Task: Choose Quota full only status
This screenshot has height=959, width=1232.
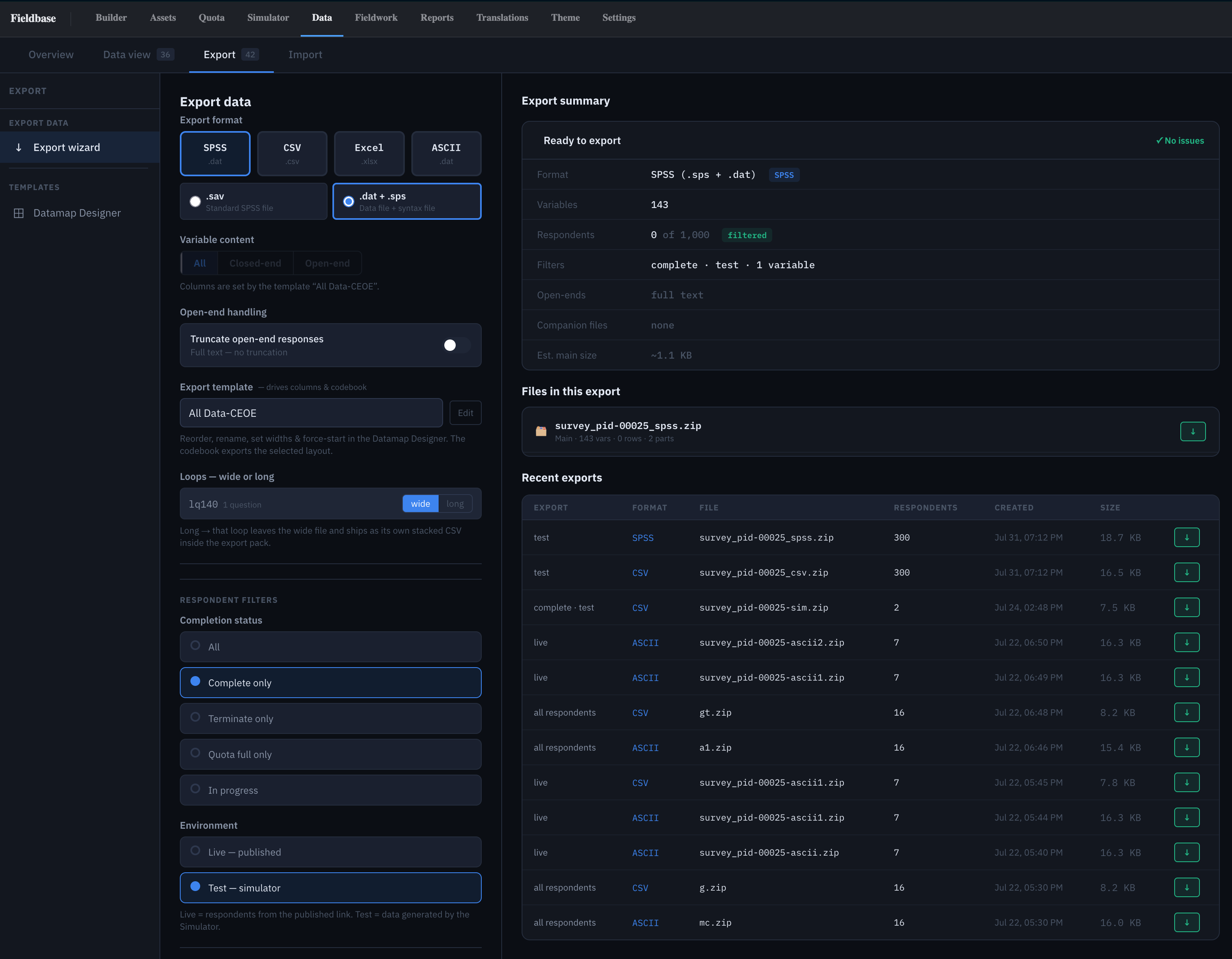Action: [330, 754]
